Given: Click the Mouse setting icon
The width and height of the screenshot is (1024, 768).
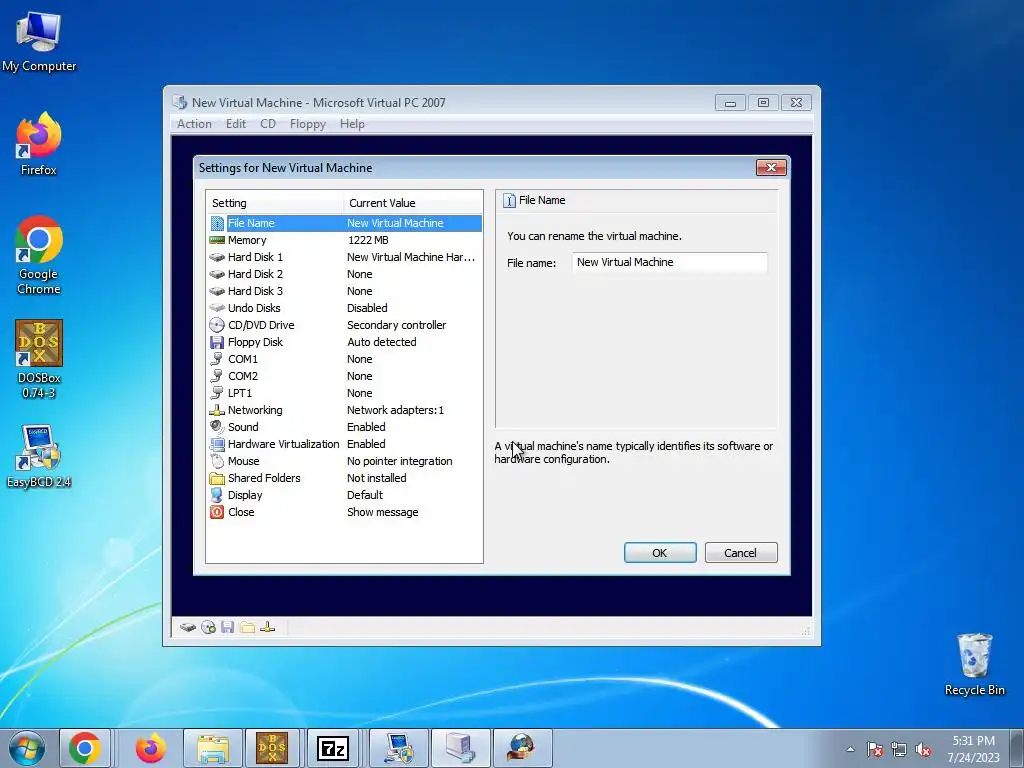Looking at the screenshot, I should (217, 461).
